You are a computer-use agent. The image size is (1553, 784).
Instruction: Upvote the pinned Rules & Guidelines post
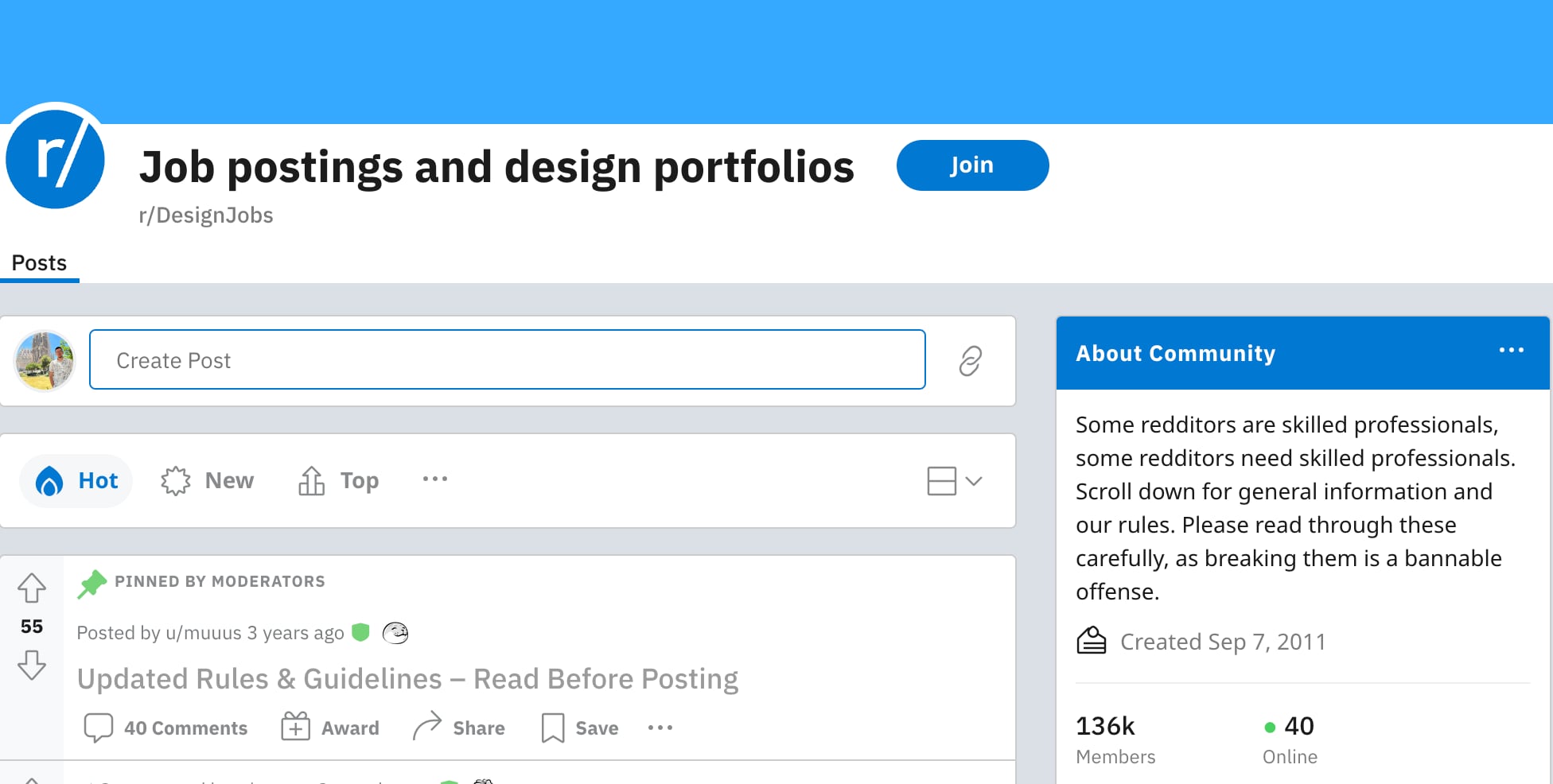(x=32, y=588)
